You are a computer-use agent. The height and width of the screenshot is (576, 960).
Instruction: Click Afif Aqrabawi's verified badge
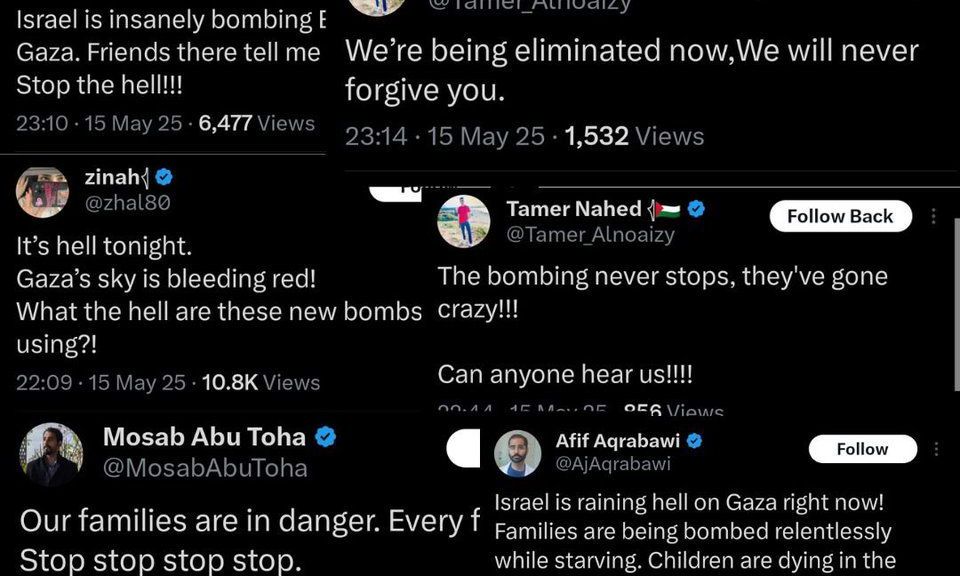click(694, 441)
